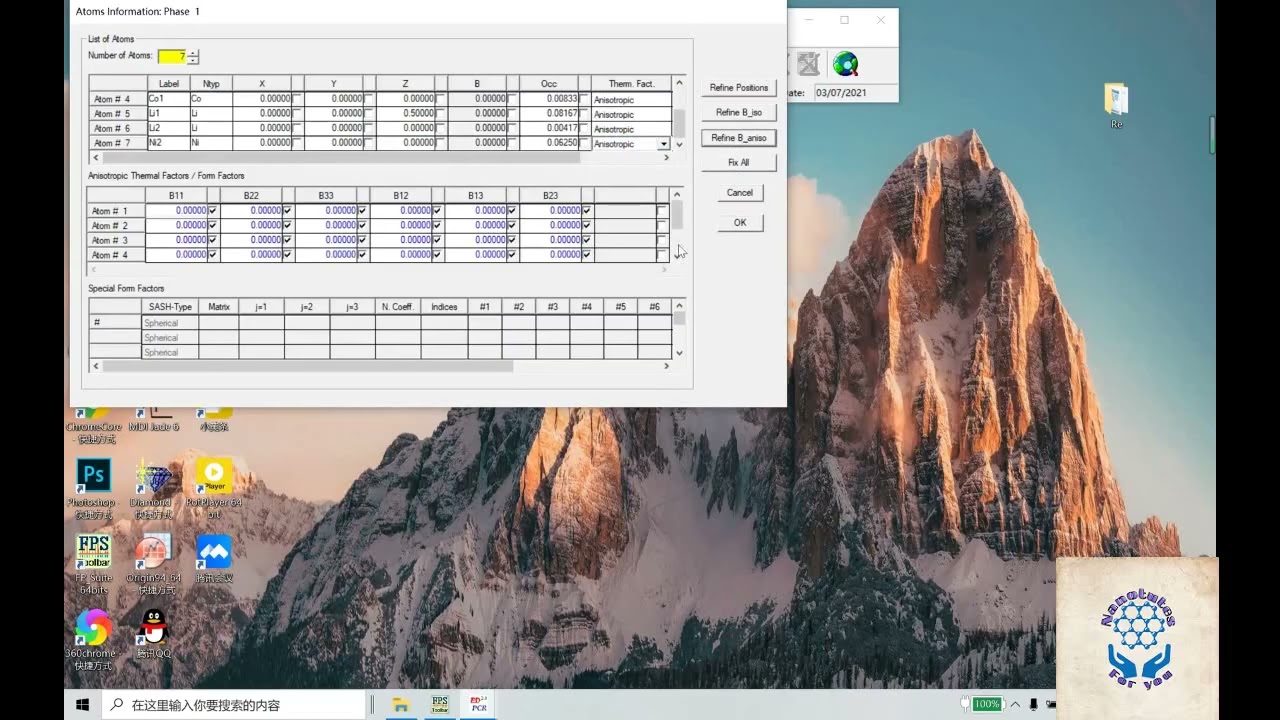Edit Occ value 0.06250 for Atom # 7
The height and width of the screenshot is (720, 1280).
tap(549, 143)
